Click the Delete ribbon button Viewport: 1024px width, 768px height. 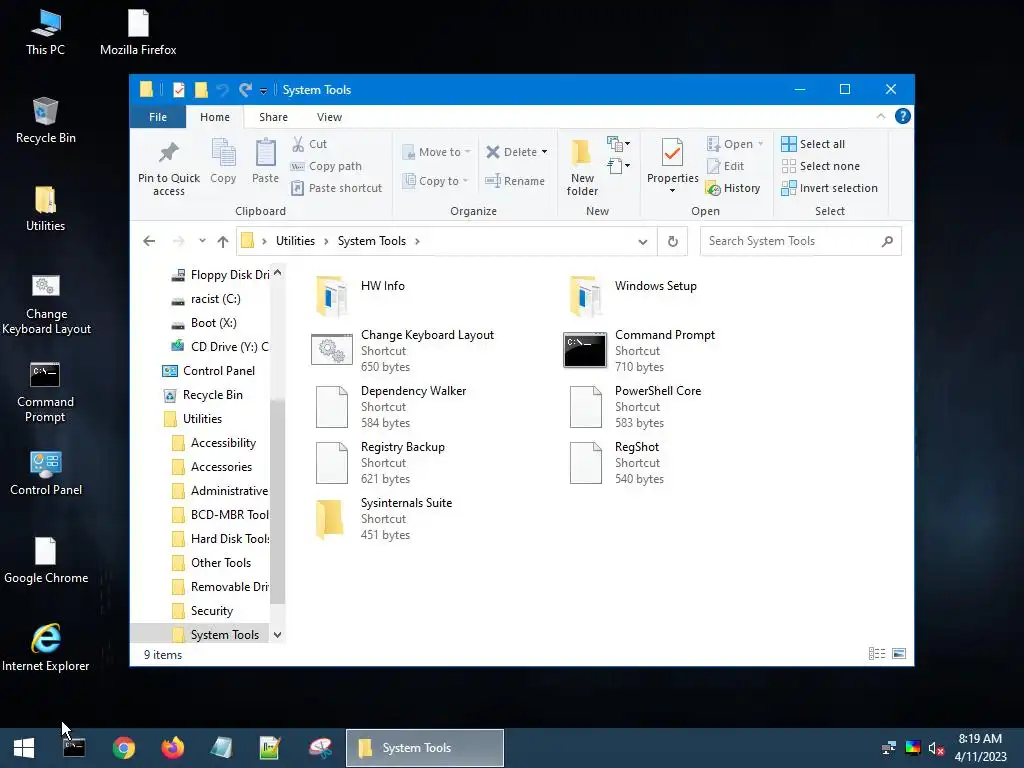(x=511, y=152)
